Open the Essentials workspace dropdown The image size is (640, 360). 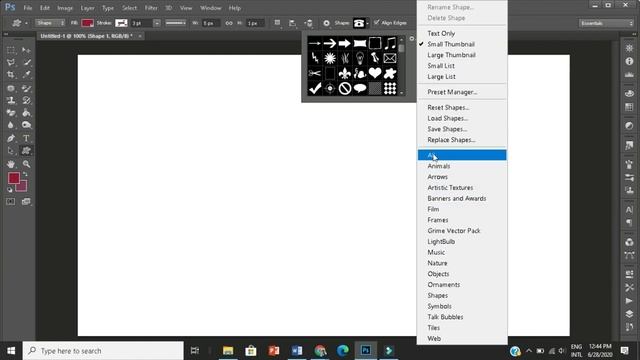pos(606,23)
